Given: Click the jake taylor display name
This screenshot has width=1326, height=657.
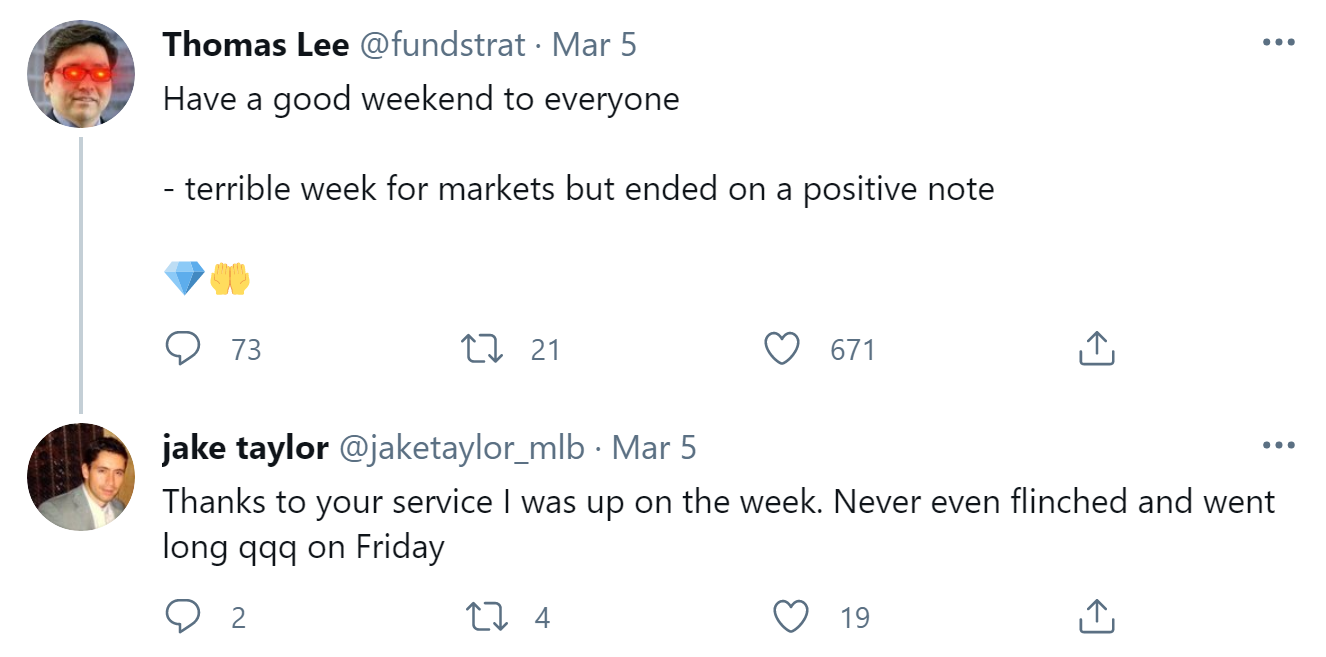Looking at the screenshot, I should click(245, 447).
